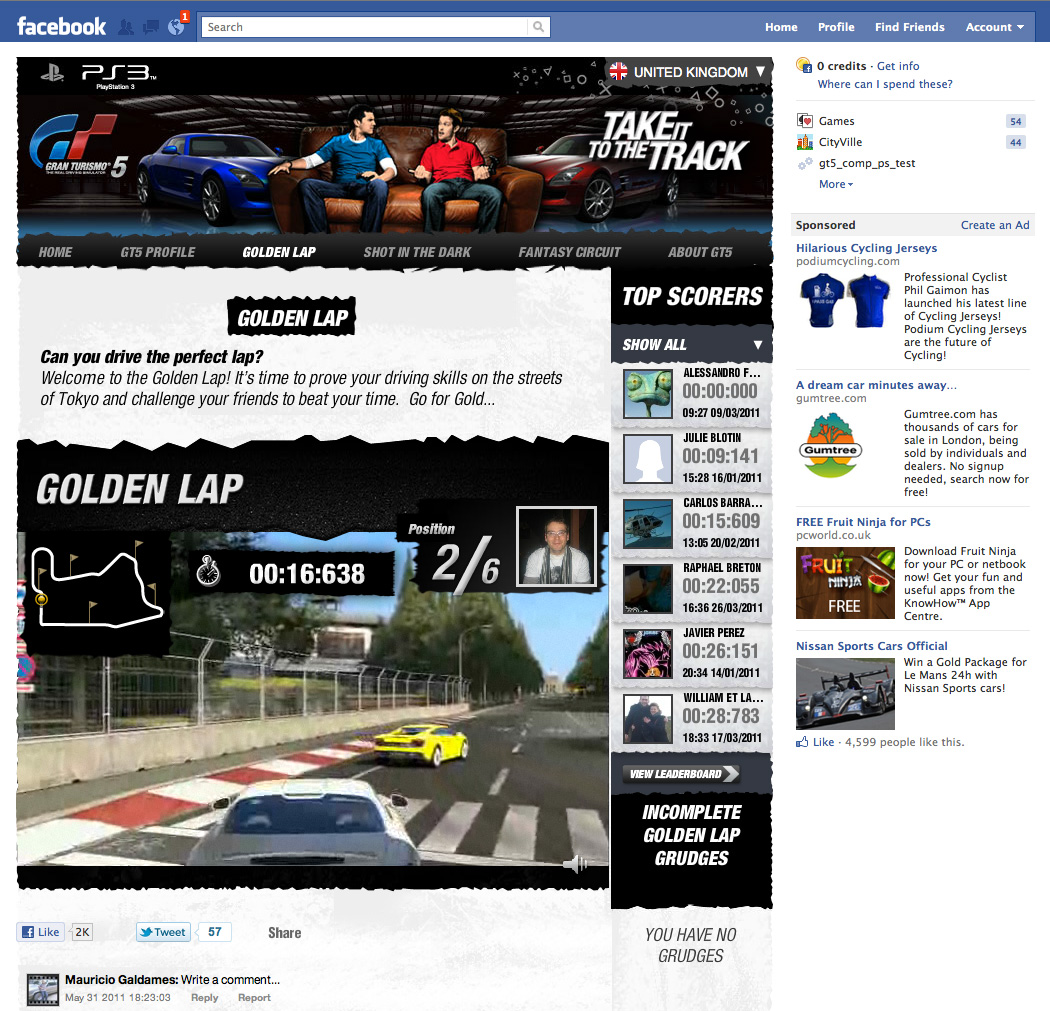Open the Show All scorers dropdown
The image size is (1050, 1011).
(x=692, y=345)
